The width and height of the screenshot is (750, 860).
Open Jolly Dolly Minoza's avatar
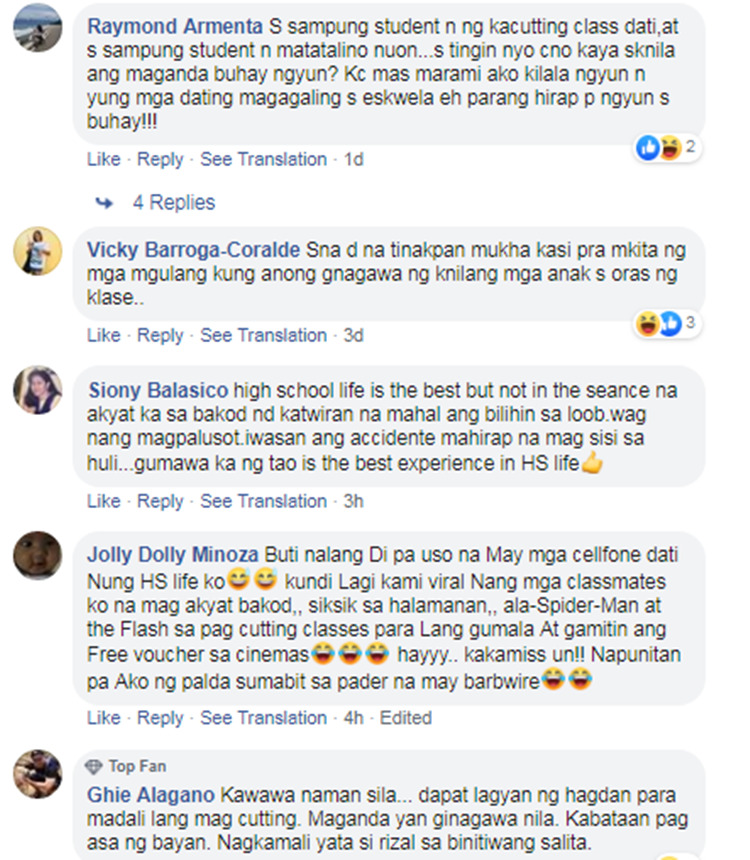click(37, 556)
